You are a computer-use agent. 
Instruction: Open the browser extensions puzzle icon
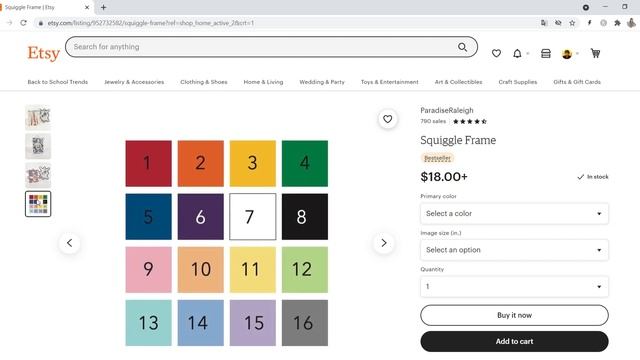point(618,23)
